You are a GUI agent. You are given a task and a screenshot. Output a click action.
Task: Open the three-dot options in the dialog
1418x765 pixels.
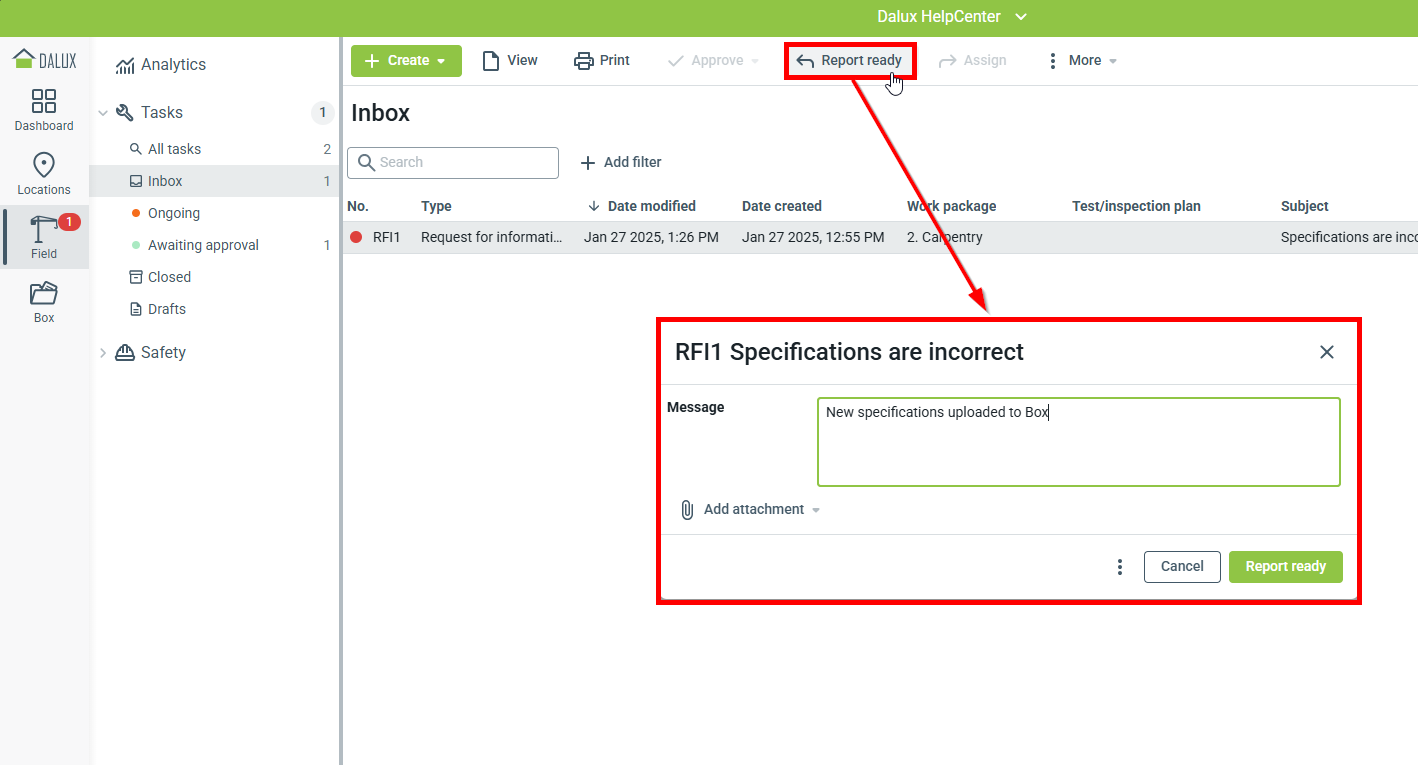1120,567
